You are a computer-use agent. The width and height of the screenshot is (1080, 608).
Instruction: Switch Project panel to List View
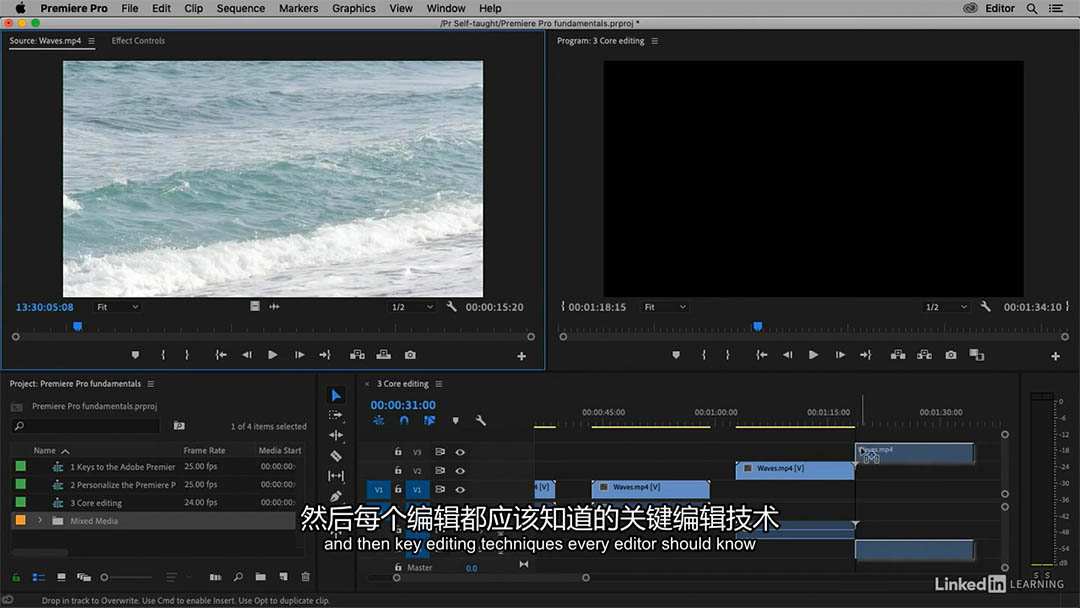[x=39, y=577]
